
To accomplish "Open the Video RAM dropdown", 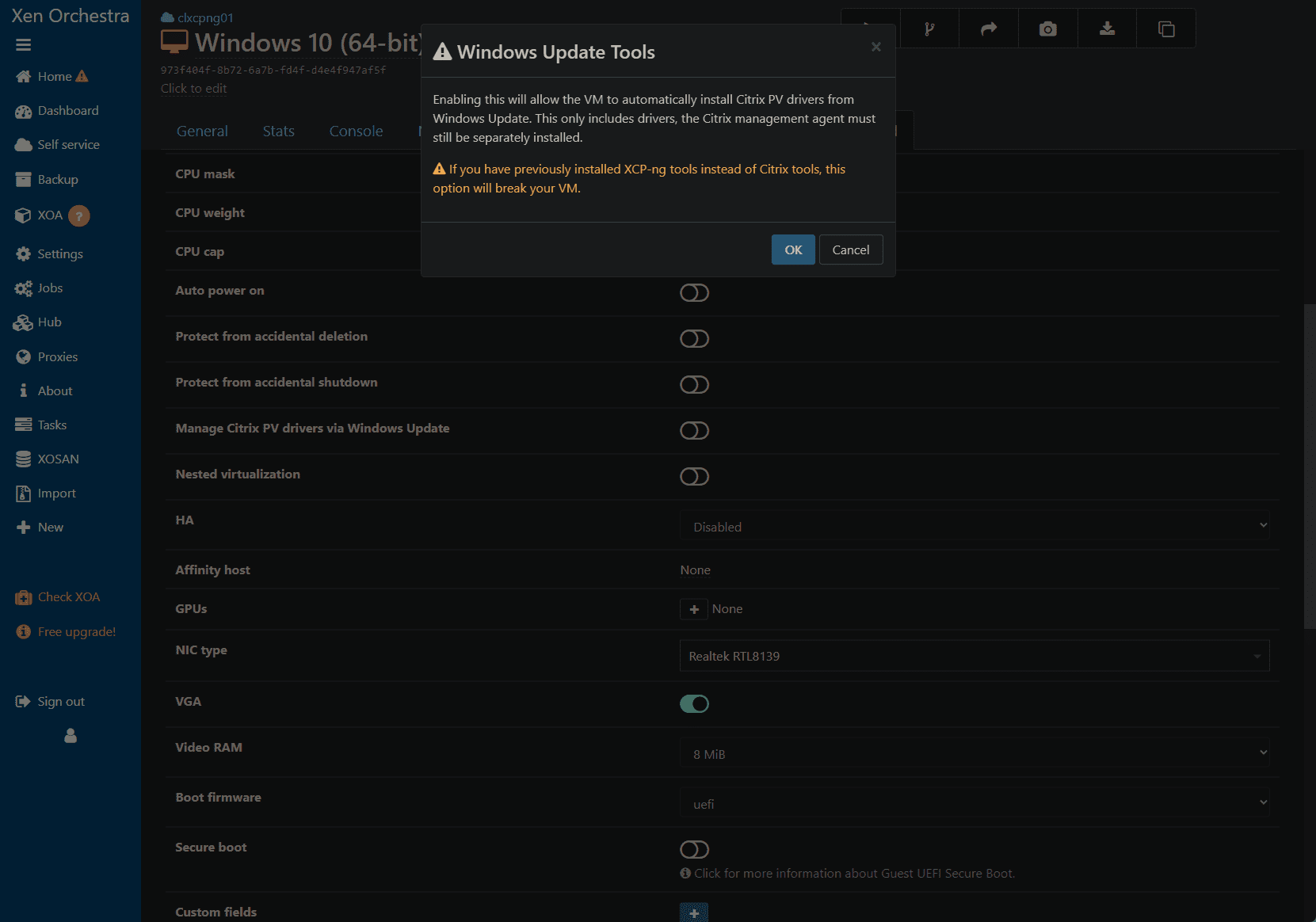I will (x=975, y=753).
